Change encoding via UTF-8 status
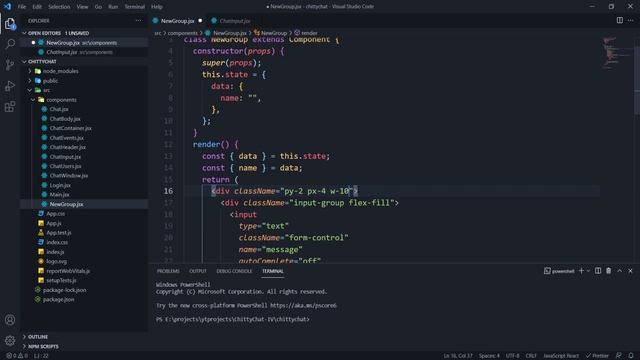 click(513, 356)
